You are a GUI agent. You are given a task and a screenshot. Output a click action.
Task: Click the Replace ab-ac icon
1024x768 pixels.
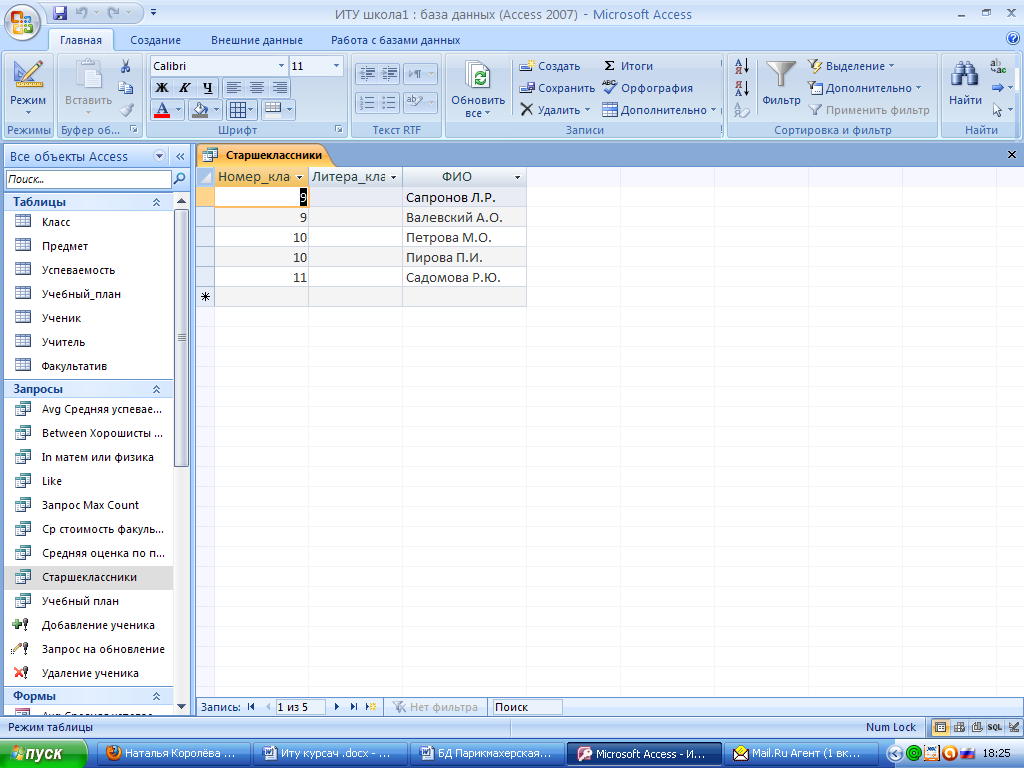point(998,66)
